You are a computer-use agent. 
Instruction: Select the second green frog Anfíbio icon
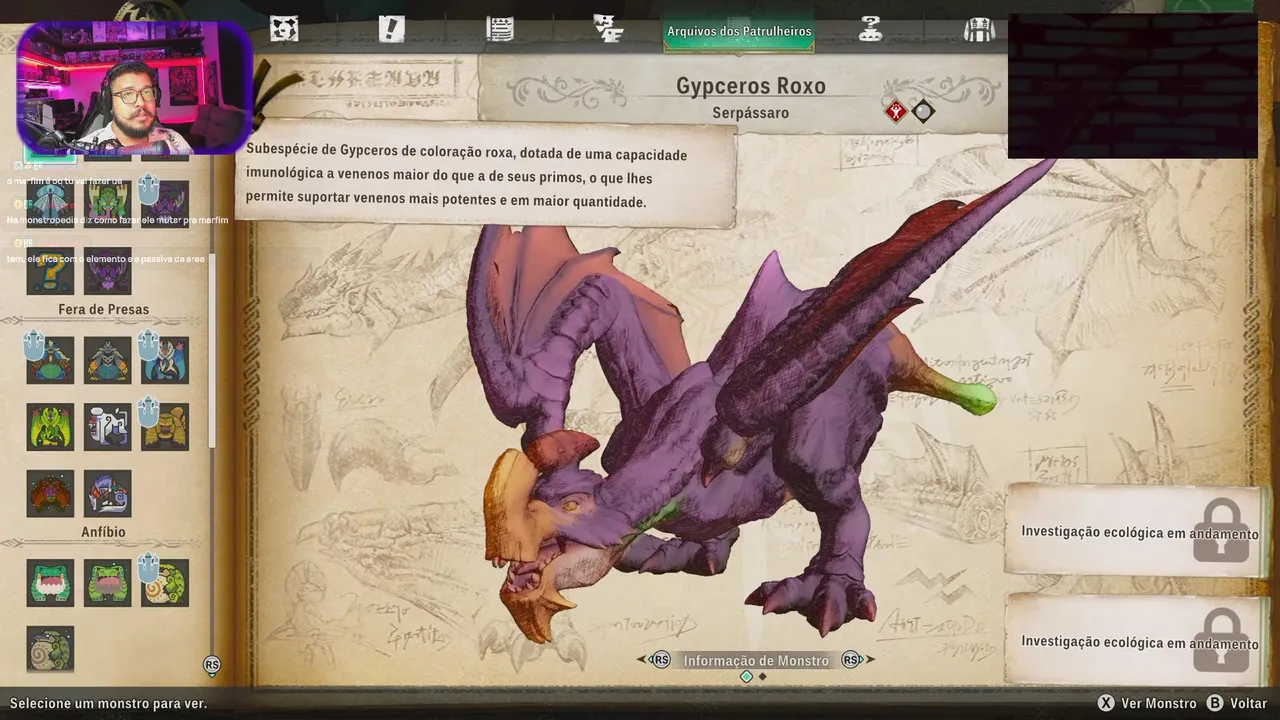[107, 582]
